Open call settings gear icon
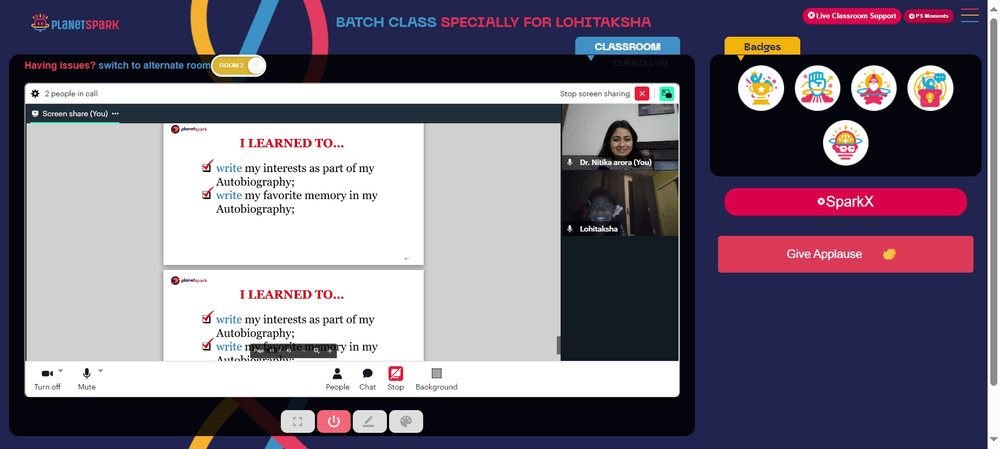 35,94
